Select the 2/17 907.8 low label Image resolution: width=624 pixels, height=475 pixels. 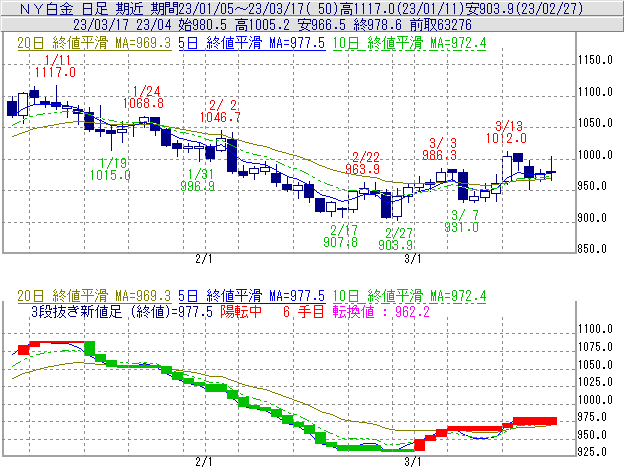pos(341,236)
